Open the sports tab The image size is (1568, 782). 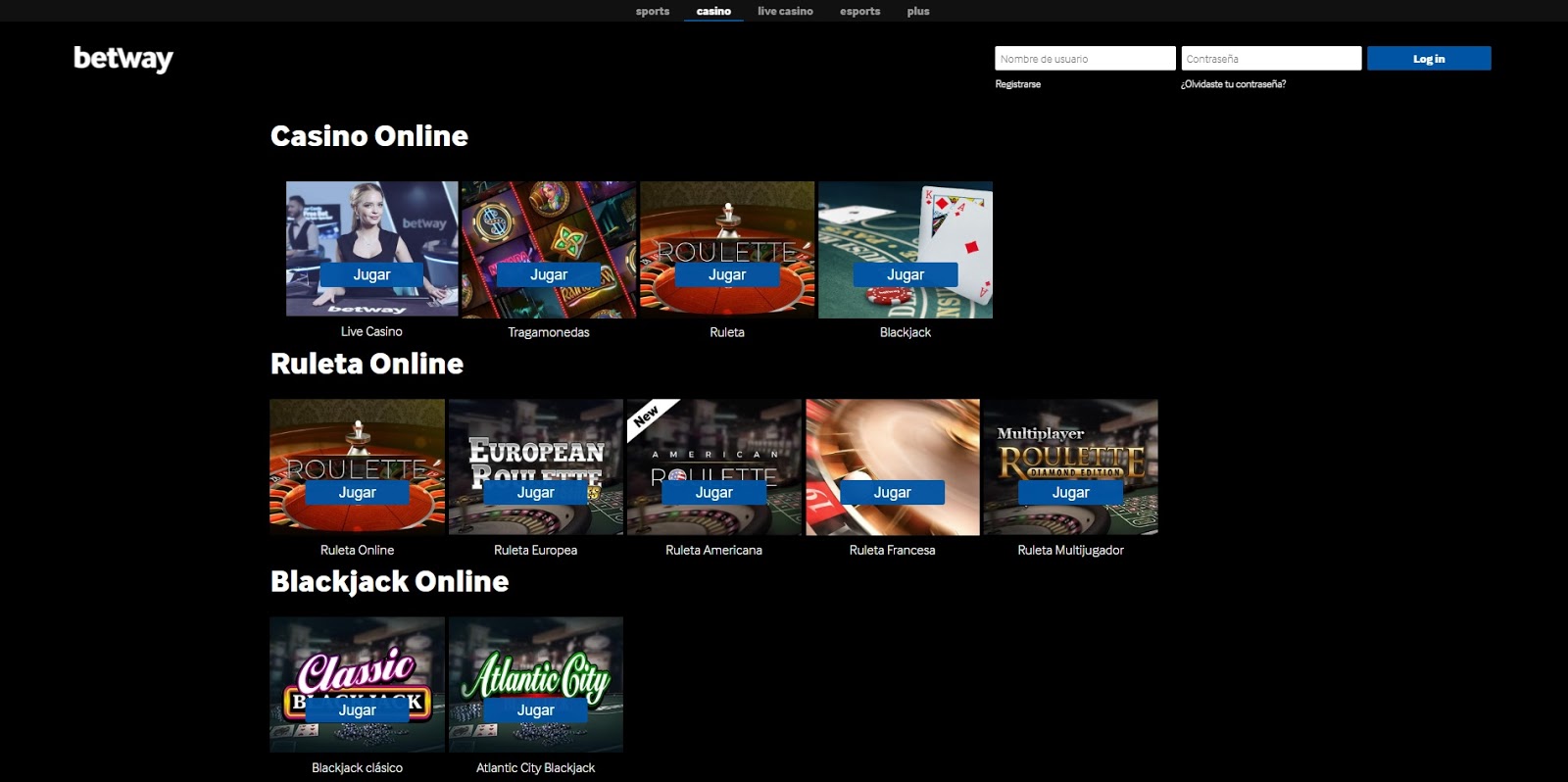tap(652, 12)
